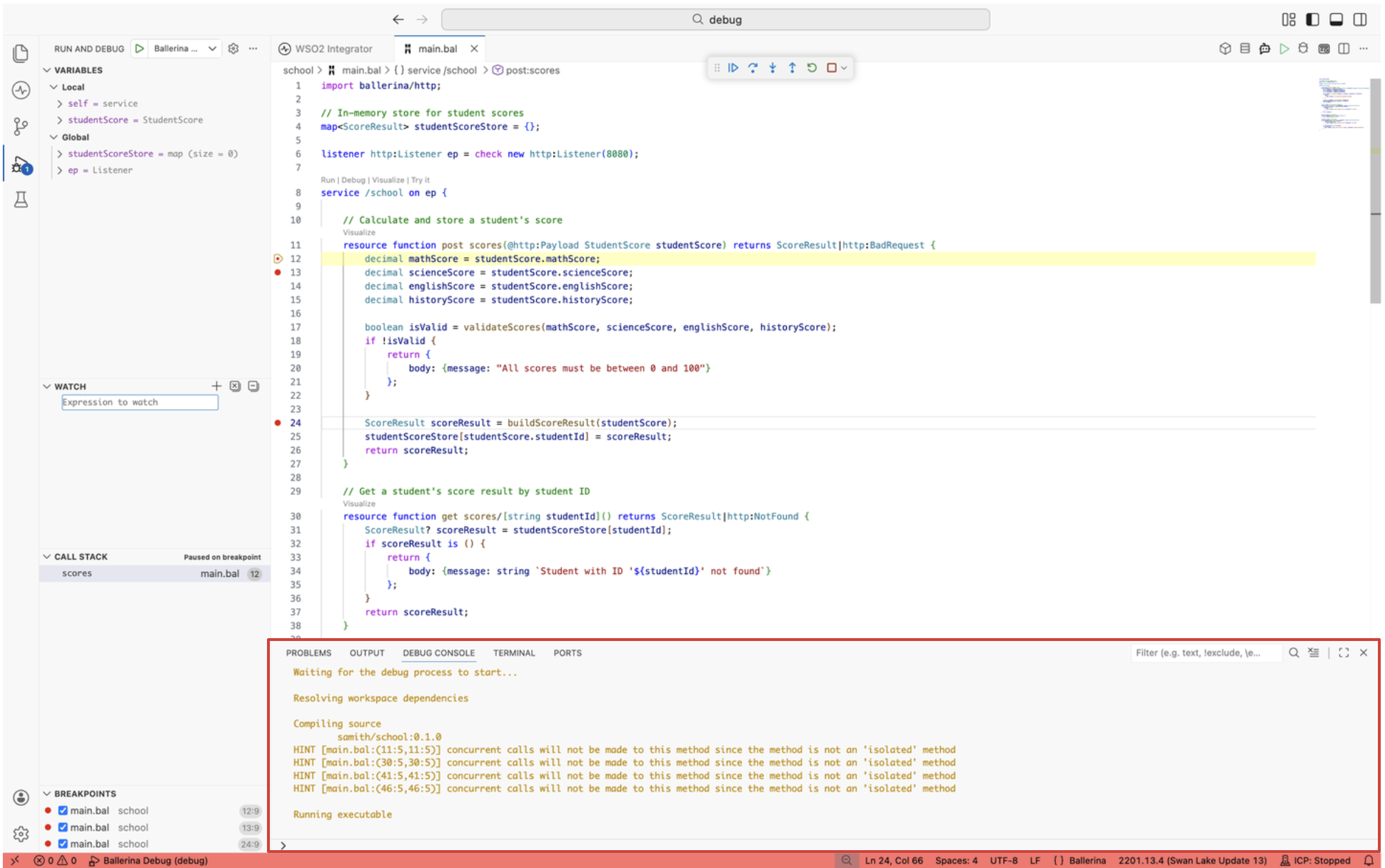1385x868 pixels.
Task: Open the stop button dropdown arrow
Action: pos(844,68)
